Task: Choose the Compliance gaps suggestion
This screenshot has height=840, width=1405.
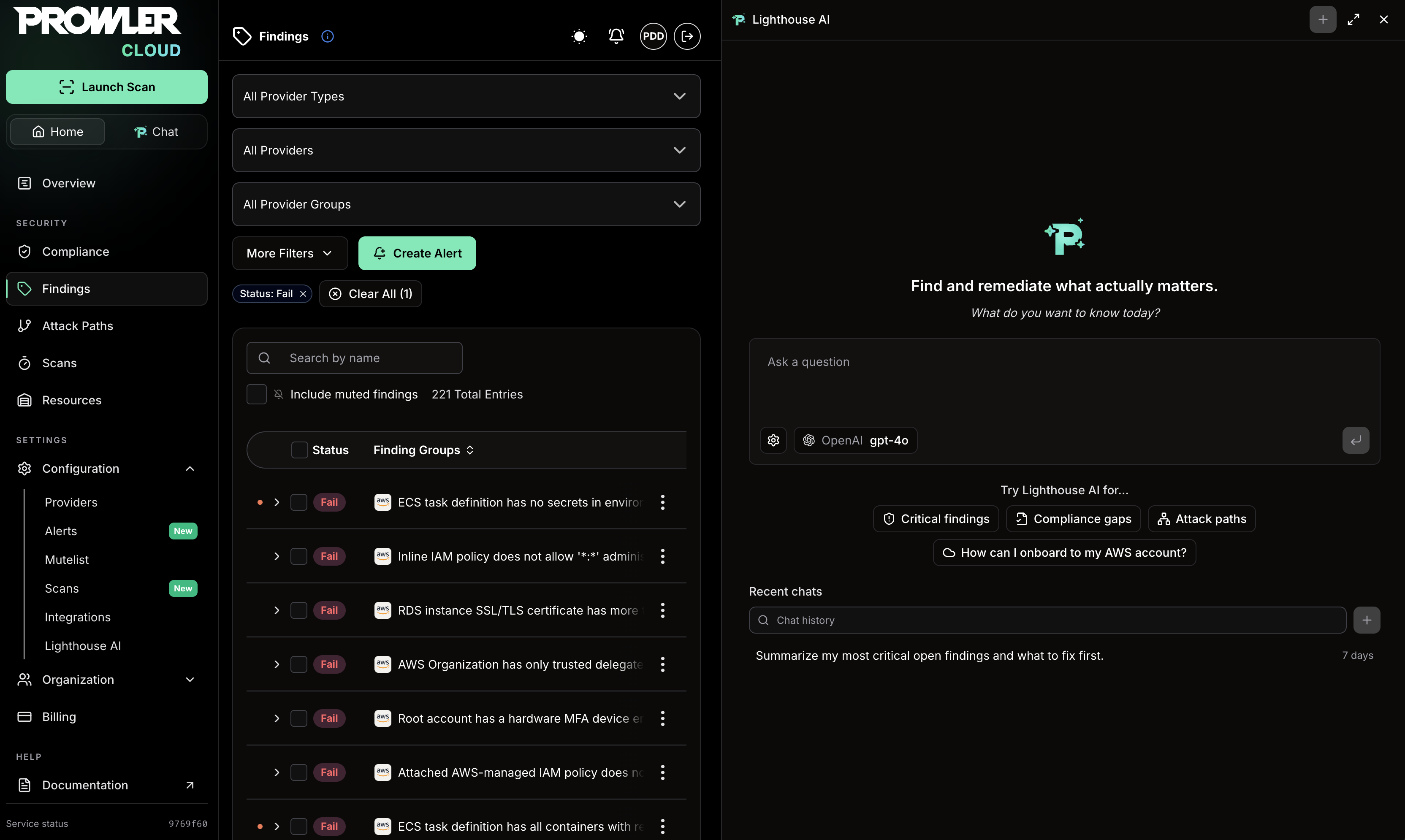Action: [1073, 519]
